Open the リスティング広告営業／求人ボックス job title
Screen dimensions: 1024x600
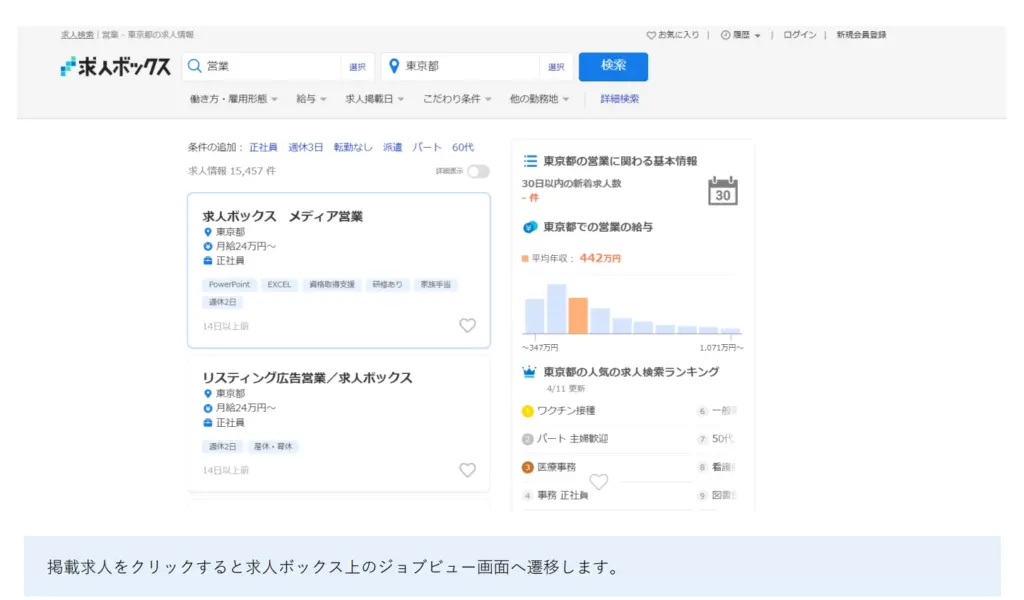[307, 378]
